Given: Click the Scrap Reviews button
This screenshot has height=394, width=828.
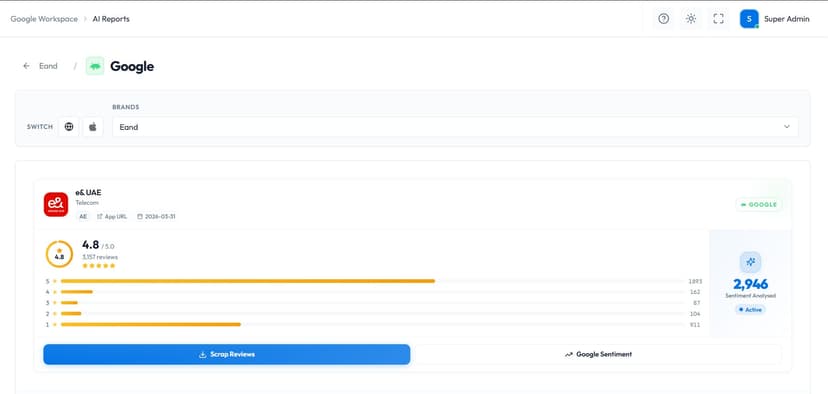Looking at the screenshot, I should 227,354.
